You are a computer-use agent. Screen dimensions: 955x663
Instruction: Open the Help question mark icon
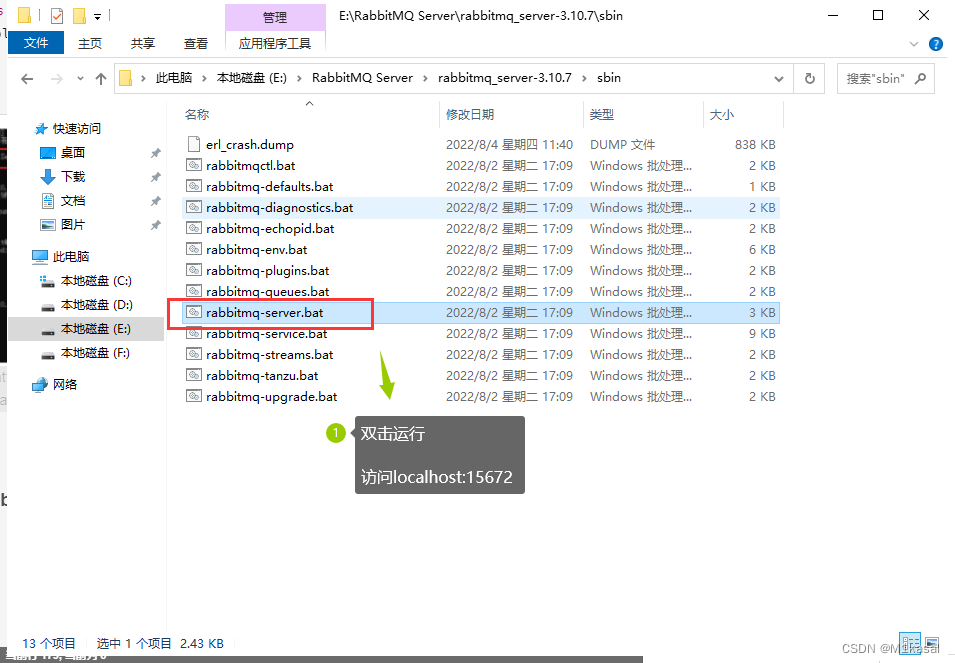point(936,44)
